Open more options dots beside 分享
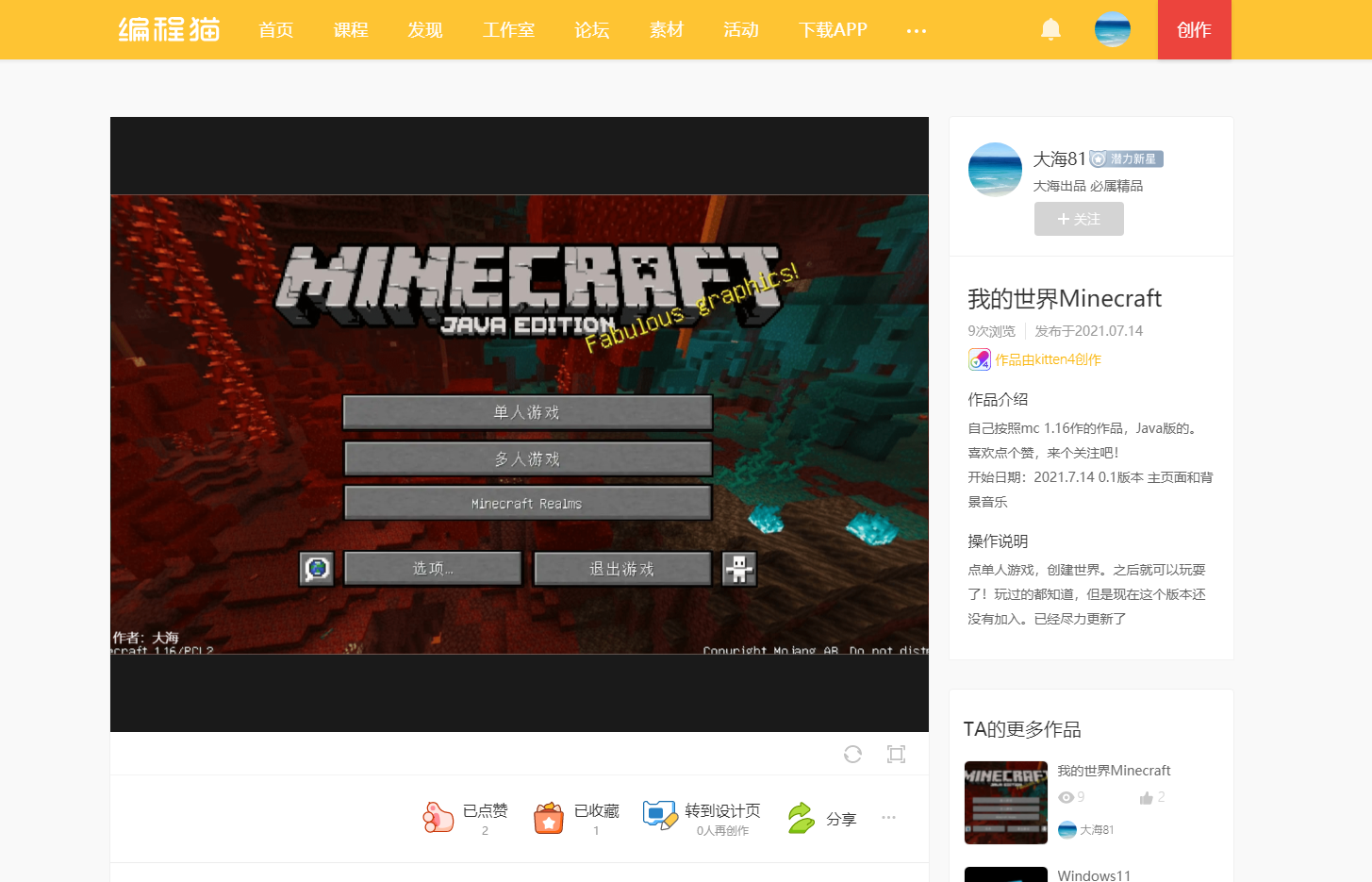 [888, 817]
